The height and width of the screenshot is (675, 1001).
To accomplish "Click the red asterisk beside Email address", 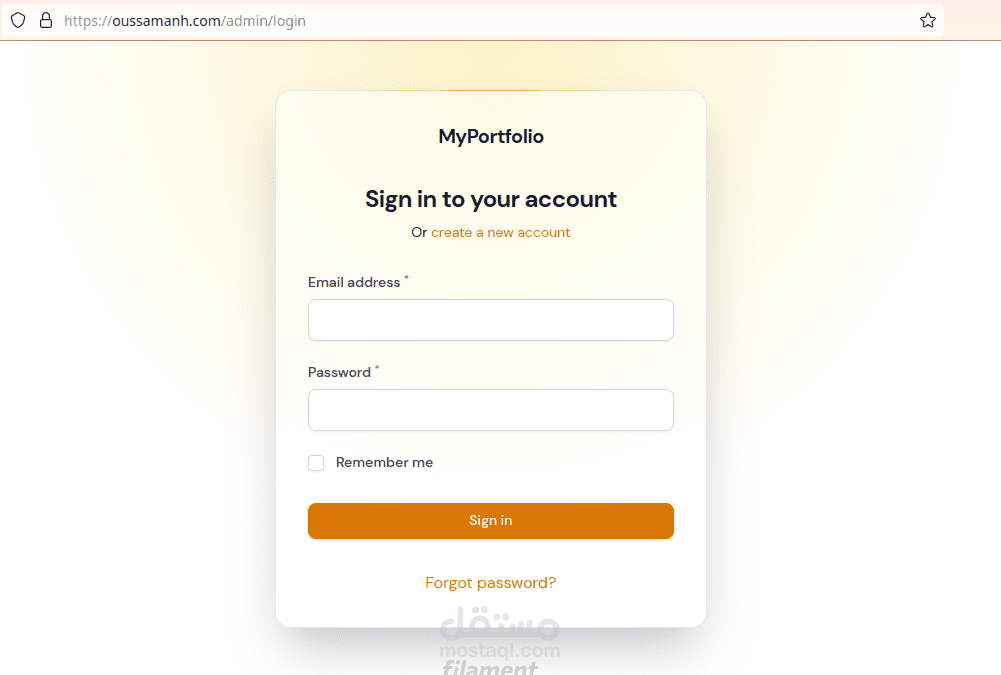I will coord(406,279).
